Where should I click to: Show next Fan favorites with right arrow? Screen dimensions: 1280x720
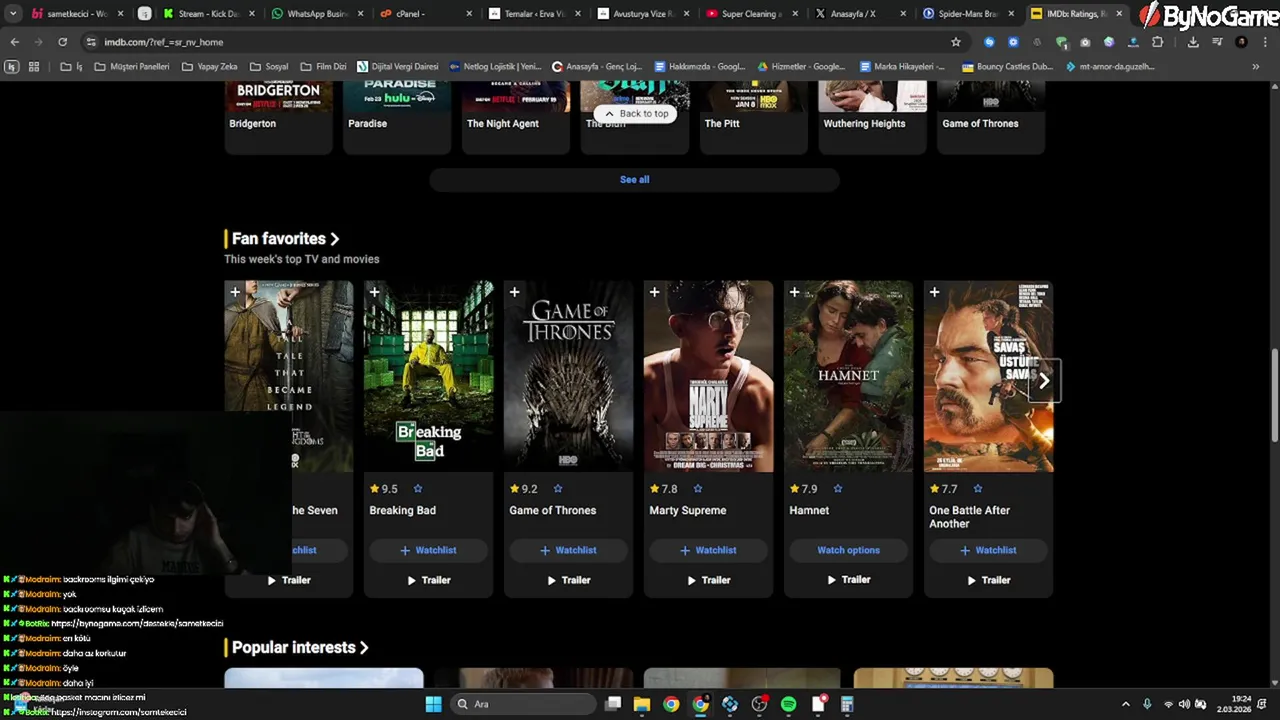tap(1043, 381)
